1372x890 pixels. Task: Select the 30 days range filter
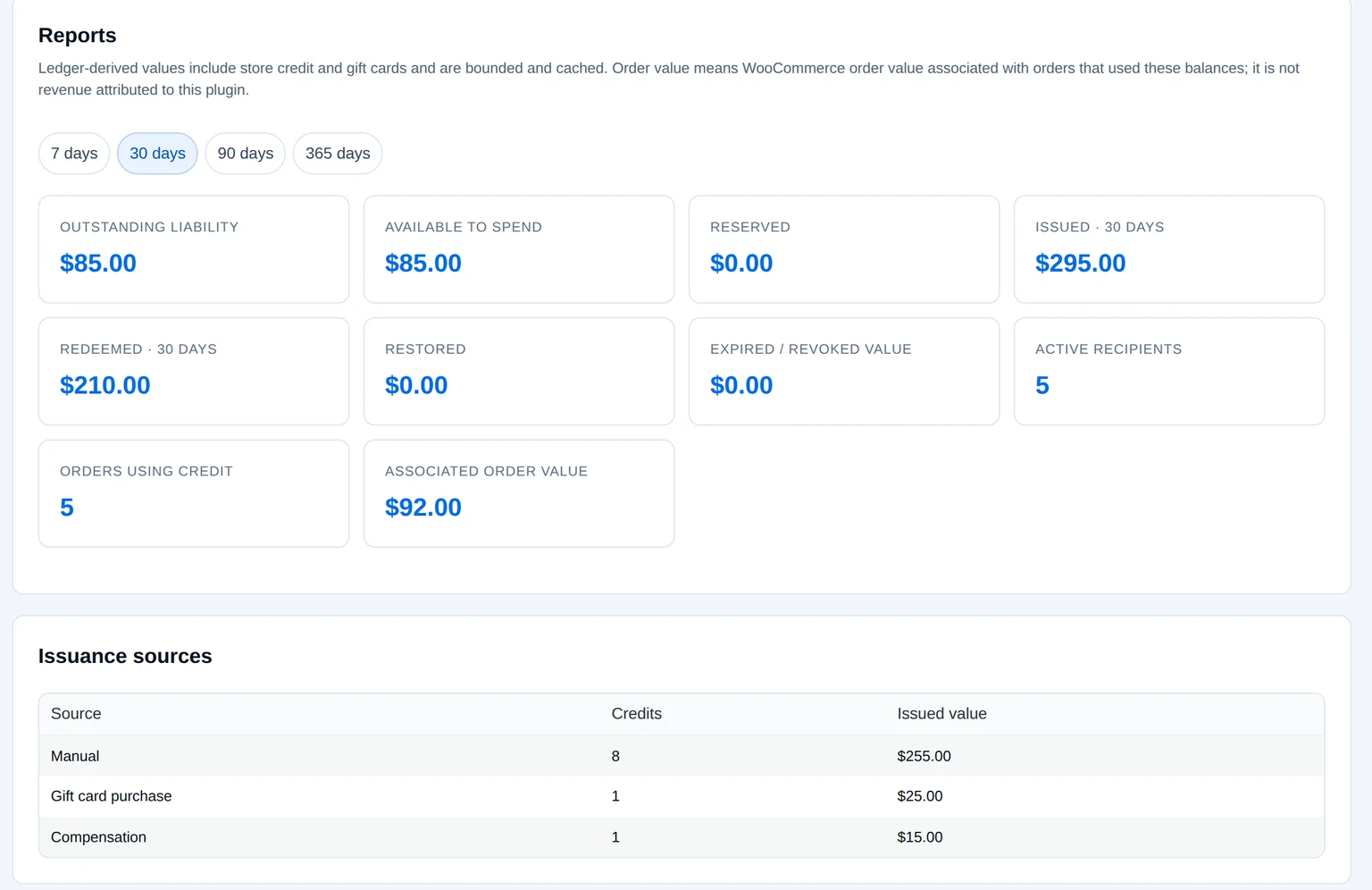[157, 154]
